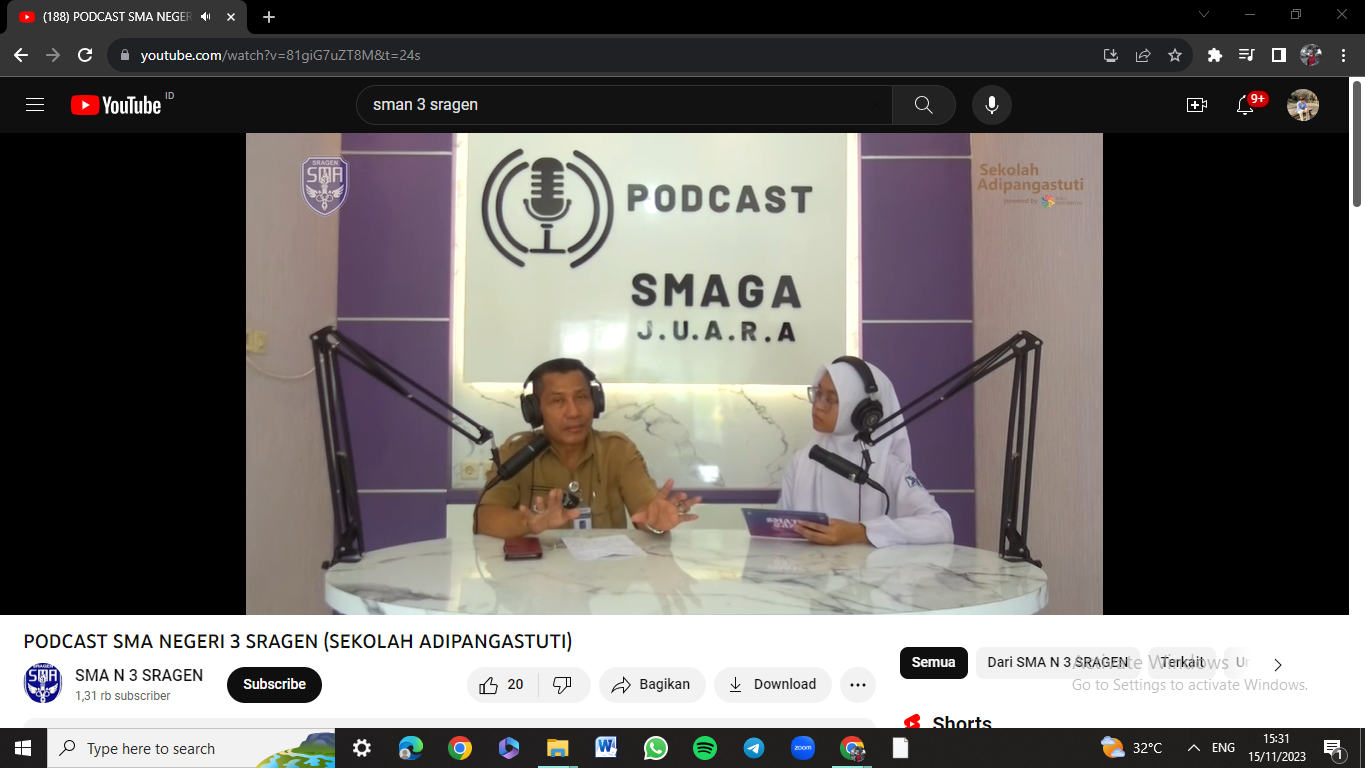Subscribe to the SMA N 3 SRAGEN channel
1365x768 pixels.
point(274,685)
